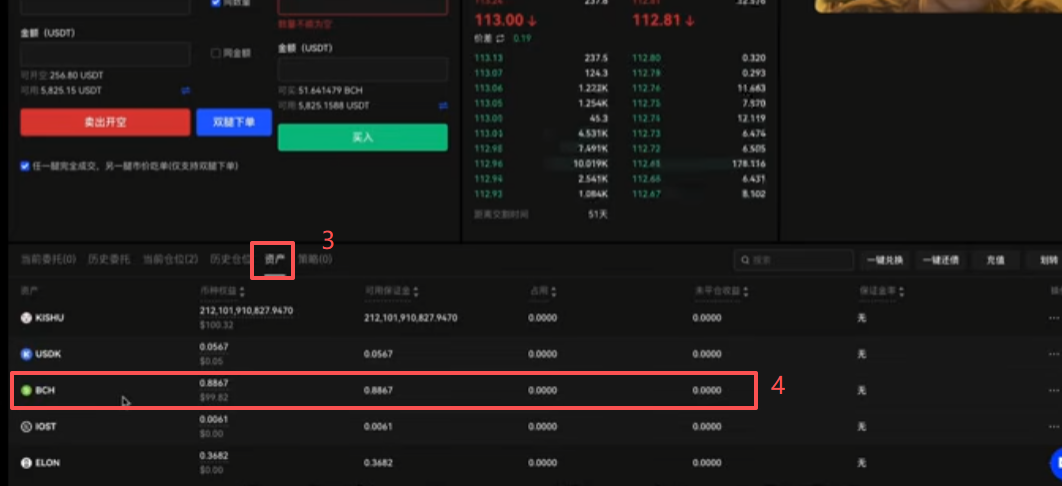
Task: Switch to the 策略(0) tab
Action: pyautogui.click(x=315, y=259)
